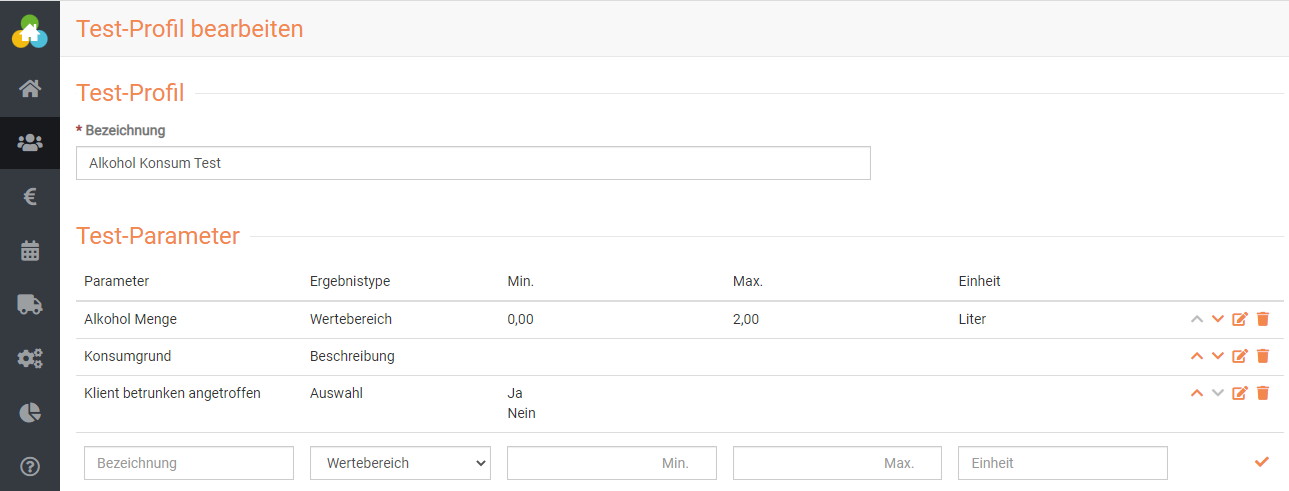
Task: Click the app logo at top left
Action: click(x=30, y=30)
